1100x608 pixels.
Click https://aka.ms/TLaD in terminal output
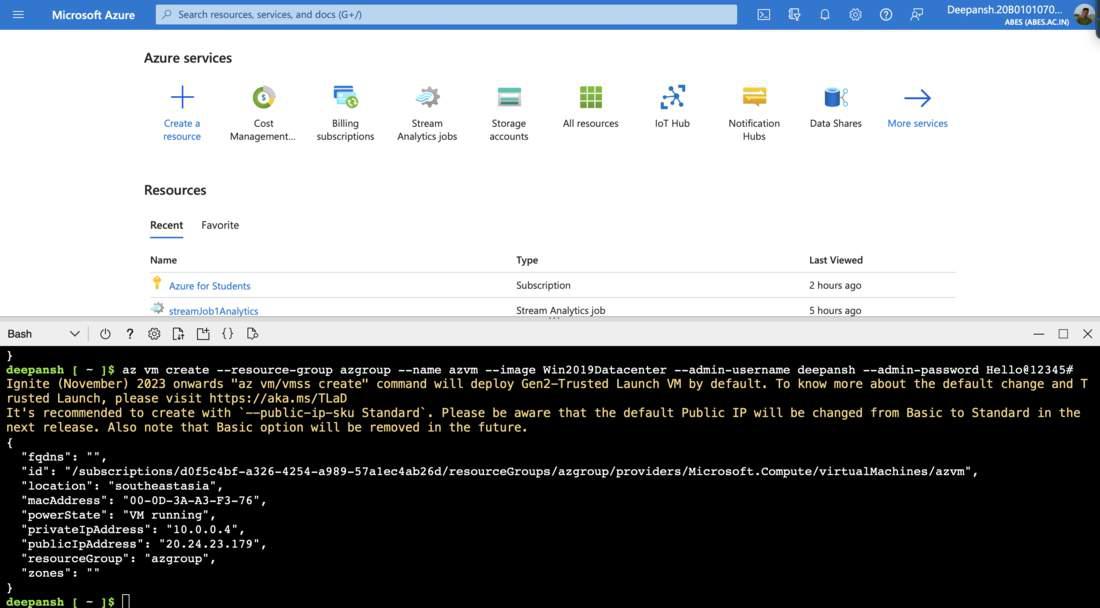click(277, 398)
